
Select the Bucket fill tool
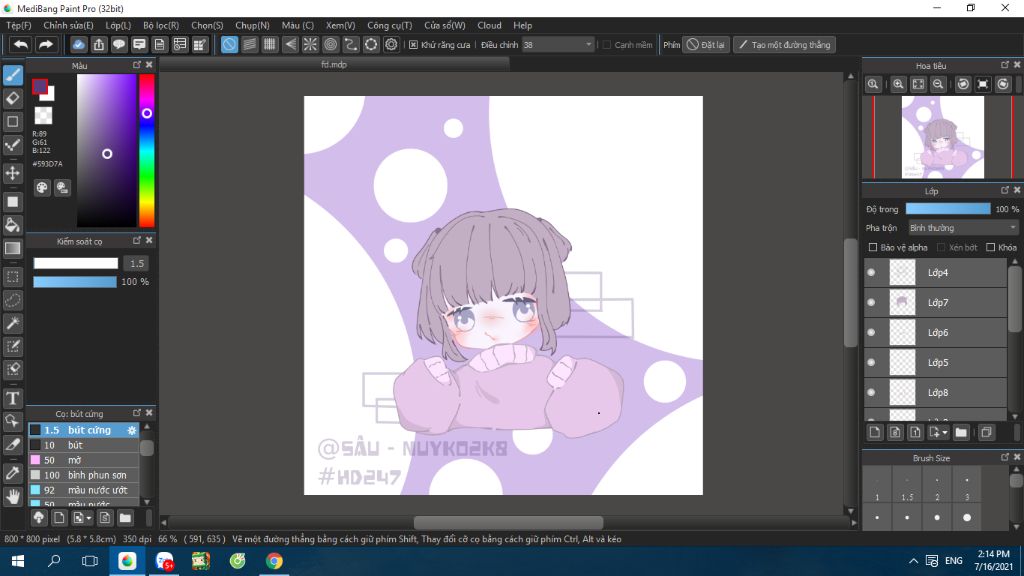click(12, 225)
